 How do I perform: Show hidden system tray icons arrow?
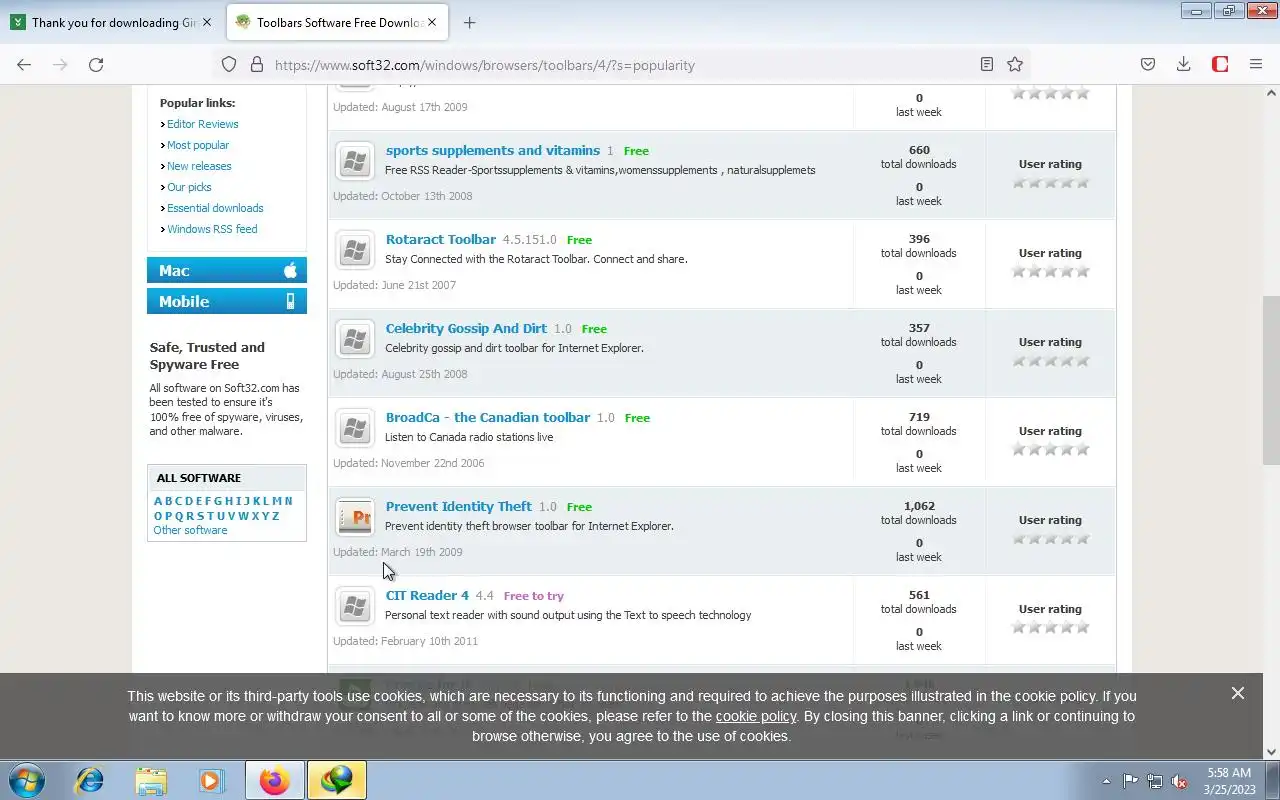1106,781
